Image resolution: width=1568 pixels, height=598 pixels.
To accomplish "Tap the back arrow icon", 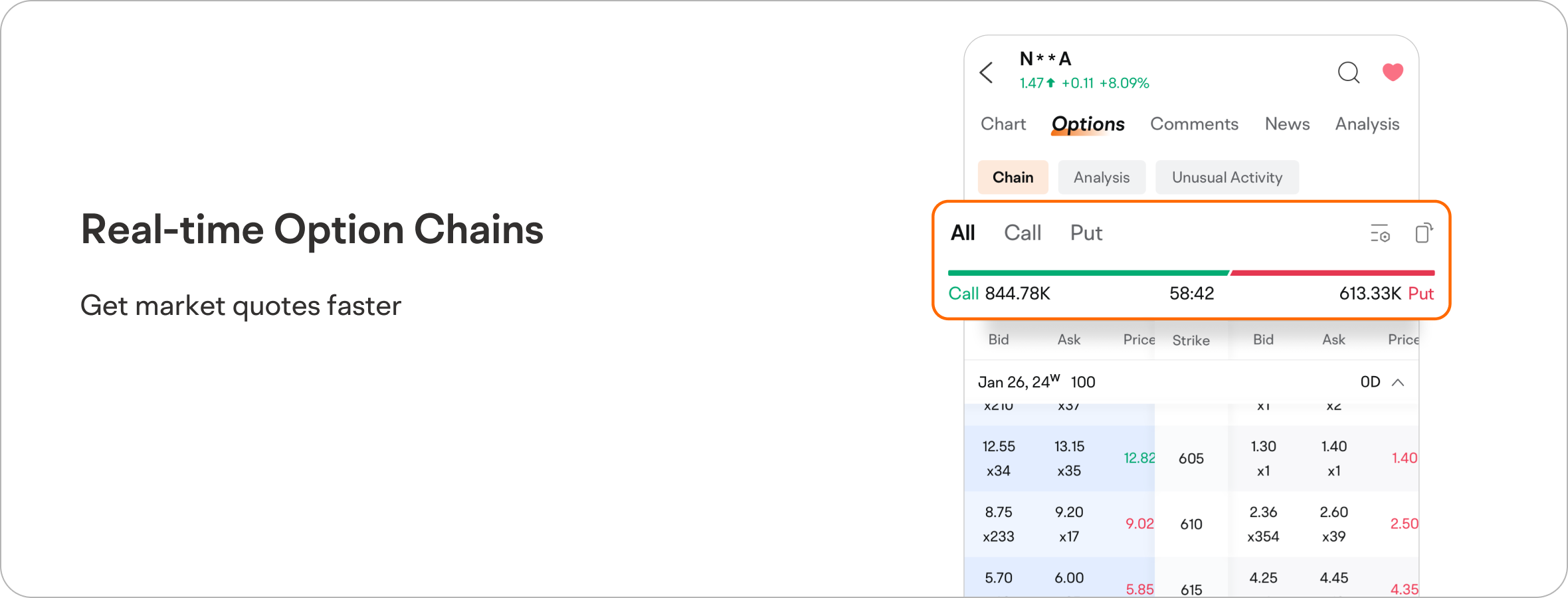I will click(x=987, y=72).
